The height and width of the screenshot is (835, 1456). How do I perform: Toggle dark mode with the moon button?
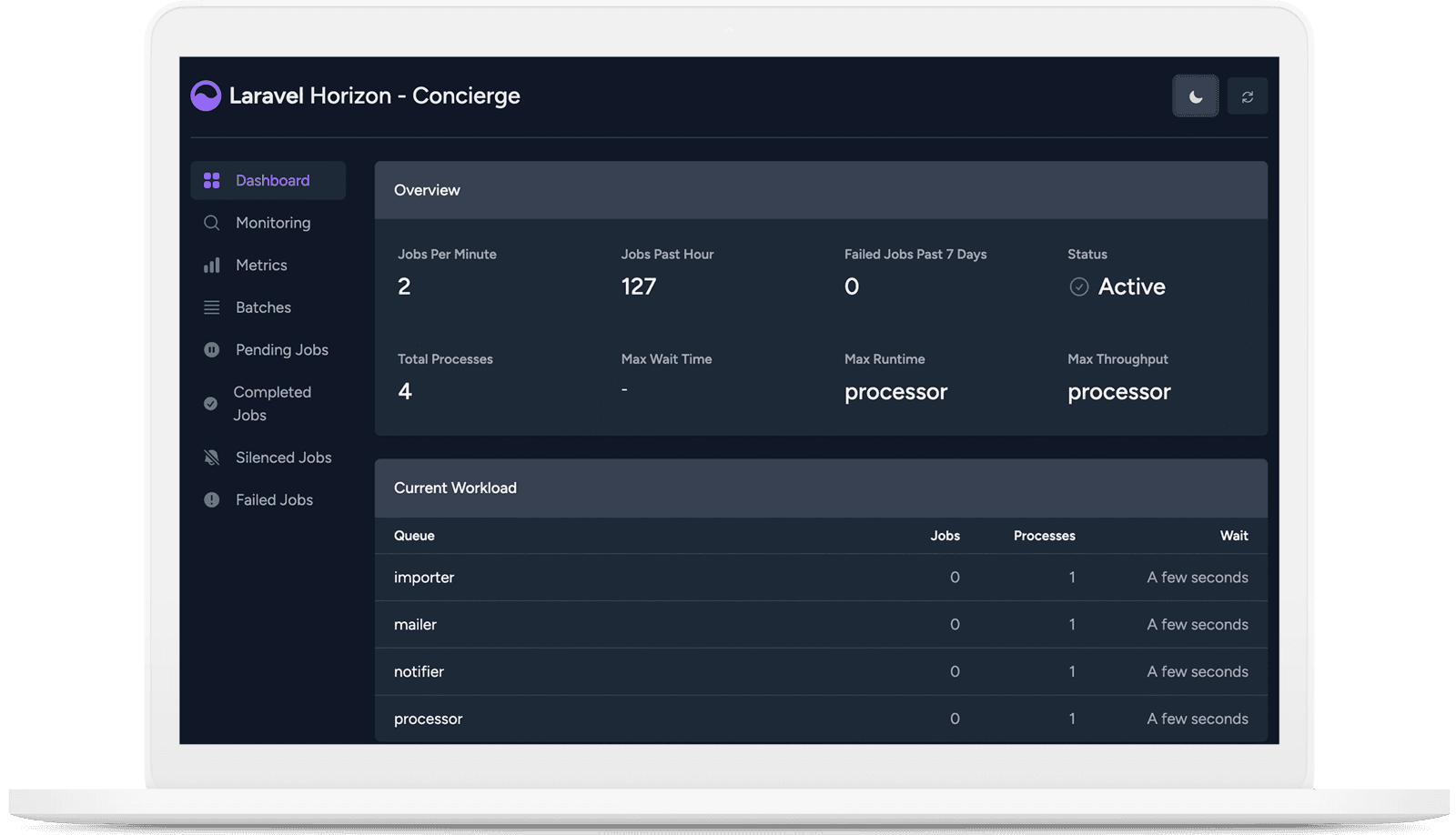(x=1195, y=96)
